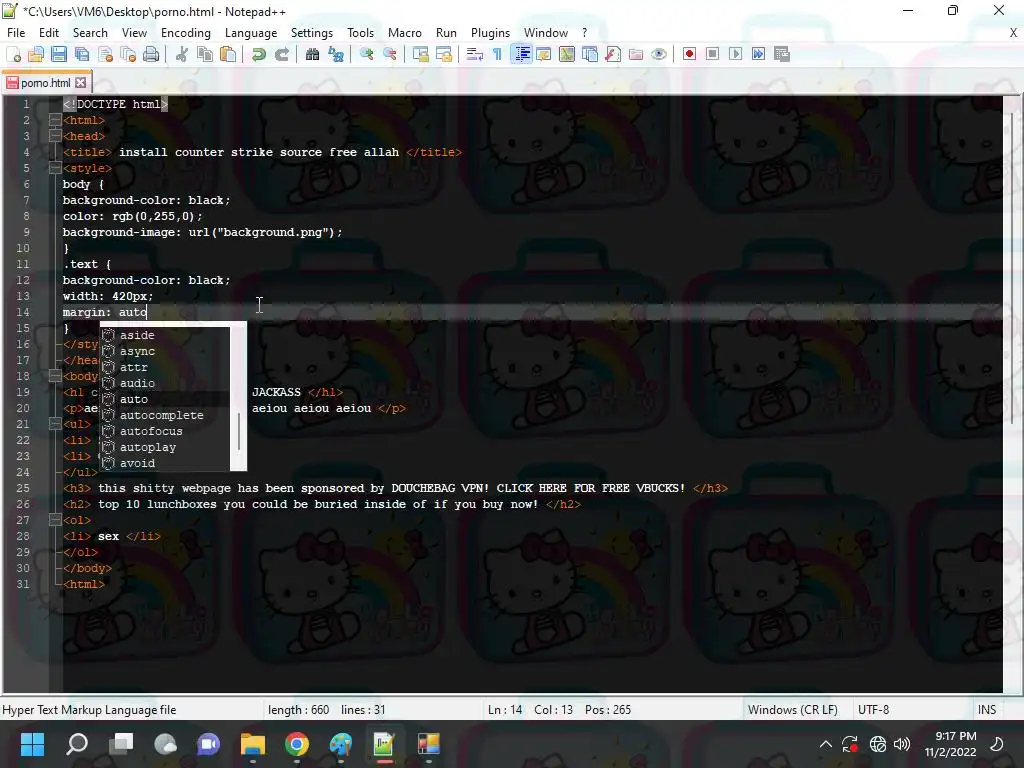Click INS mode in status bar
This screenshot has width=1024, height=768.
[x=987, y=710]
